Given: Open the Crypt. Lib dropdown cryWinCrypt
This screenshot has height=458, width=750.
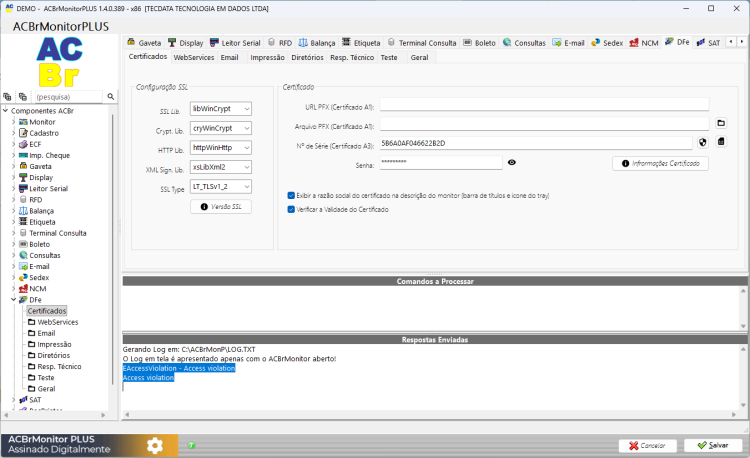Looking at the screenshot, I should click(221, 128).
